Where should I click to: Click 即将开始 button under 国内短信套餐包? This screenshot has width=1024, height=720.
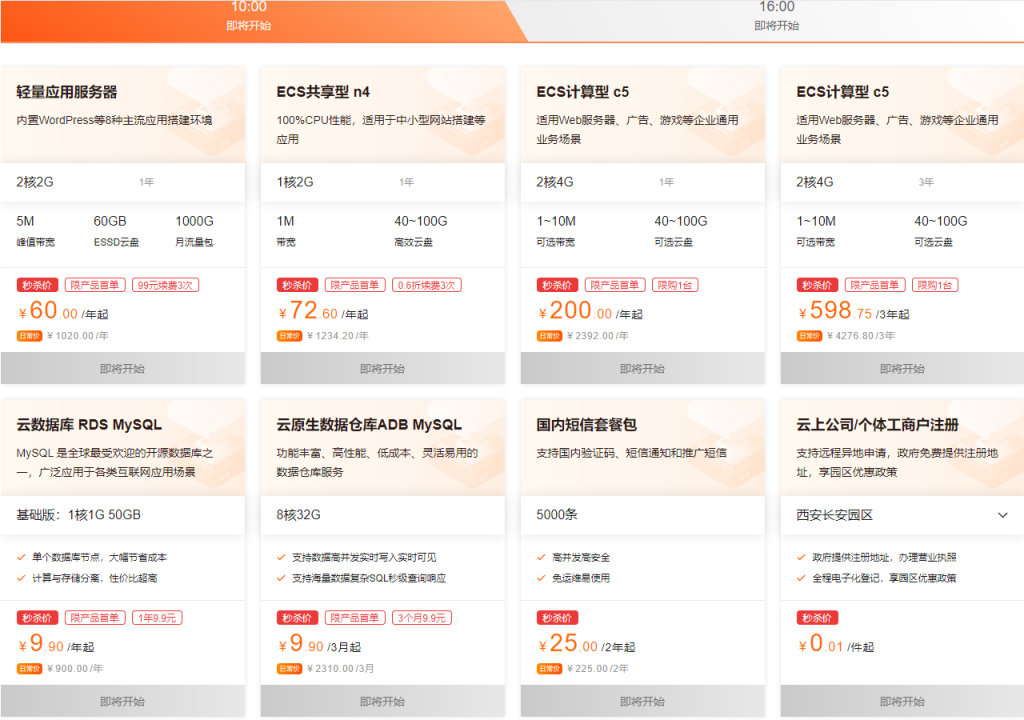click(643, 701)
